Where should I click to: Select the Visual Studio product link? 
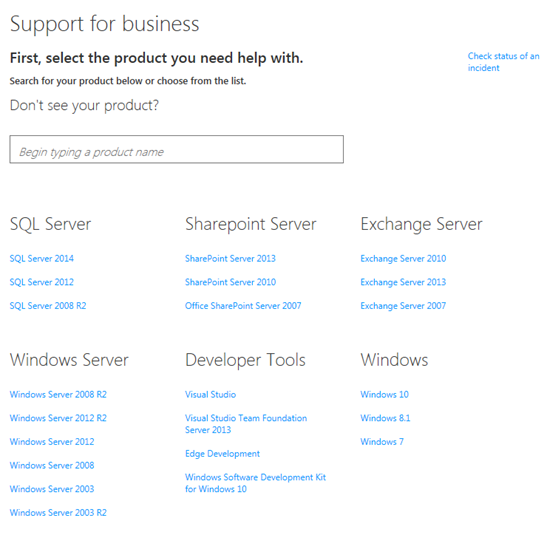point(210,394)
